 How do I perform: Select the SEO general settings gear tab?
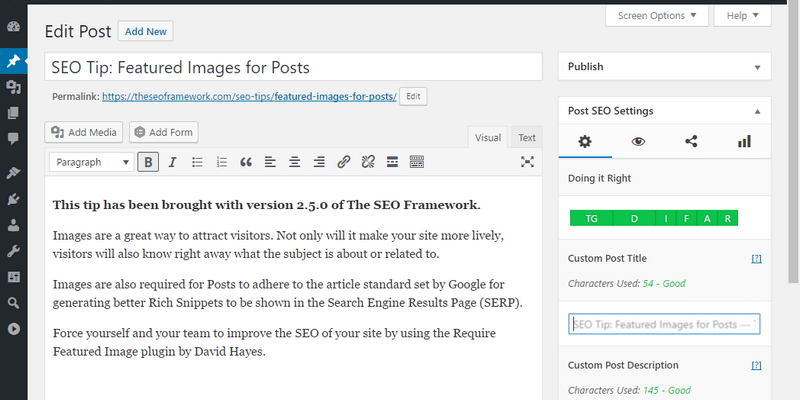[x=585, y=141]
